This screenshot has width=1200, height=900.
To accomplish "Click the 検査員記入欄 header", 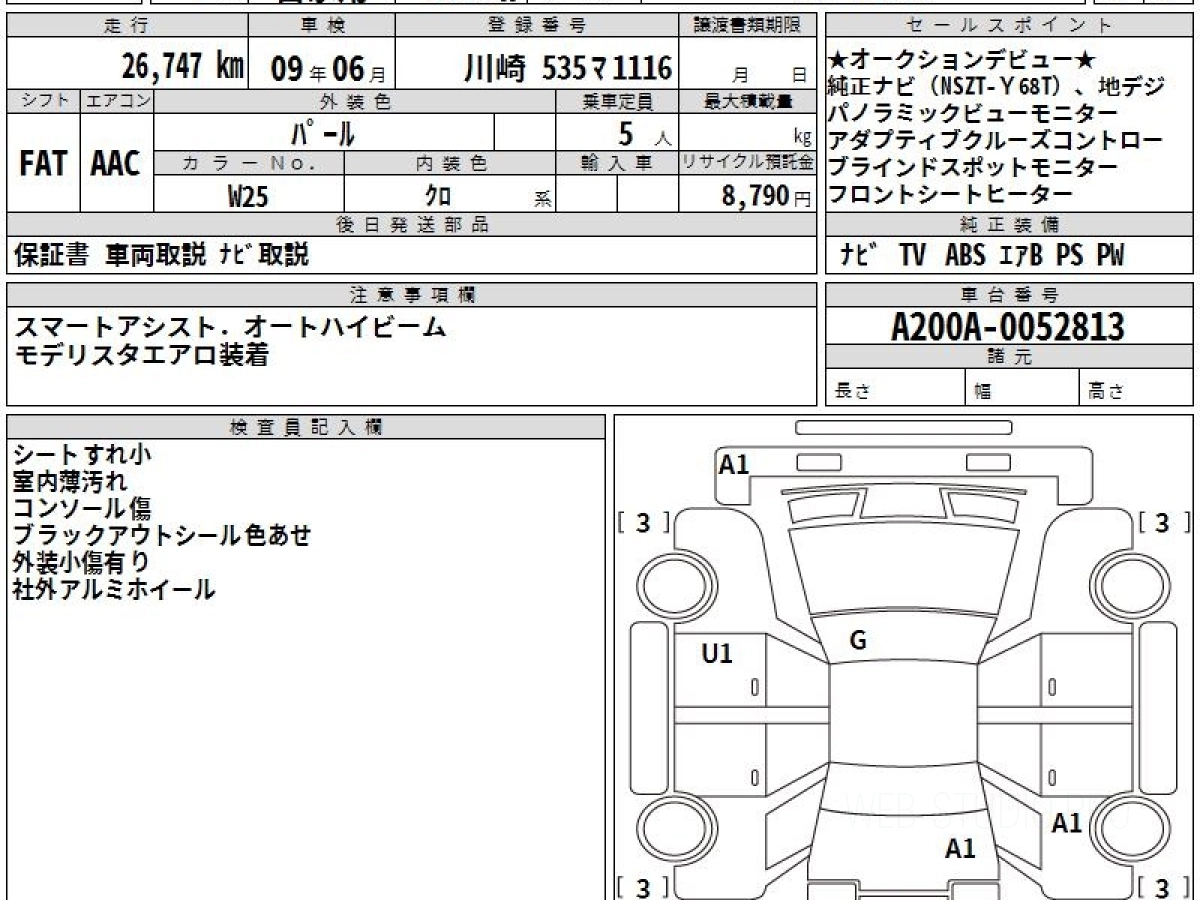I will tap(306, 426).
